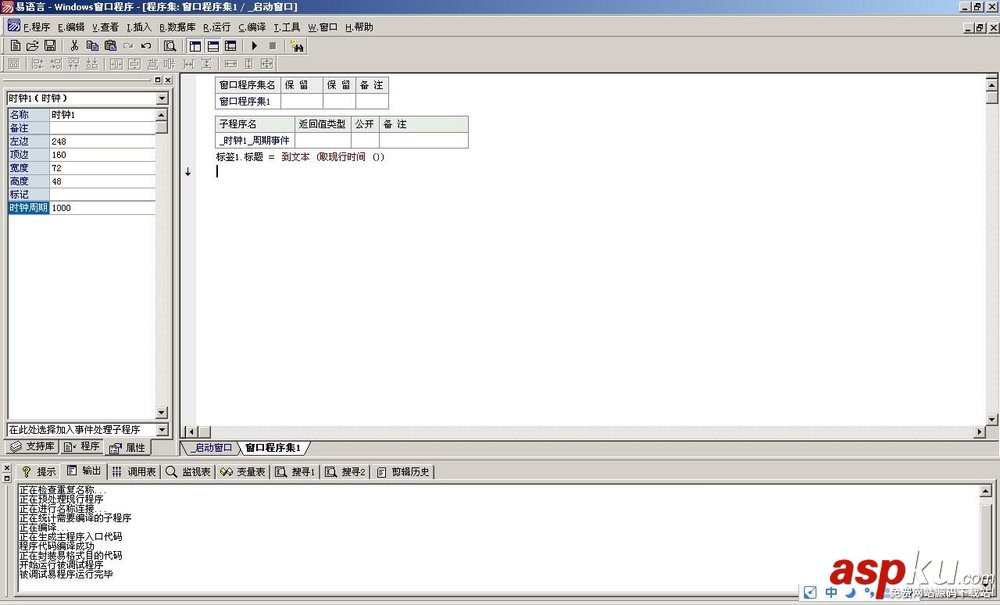Run the program with the play icon
The height and width of the screenshot is (605, 1000).
click(254, 46)
